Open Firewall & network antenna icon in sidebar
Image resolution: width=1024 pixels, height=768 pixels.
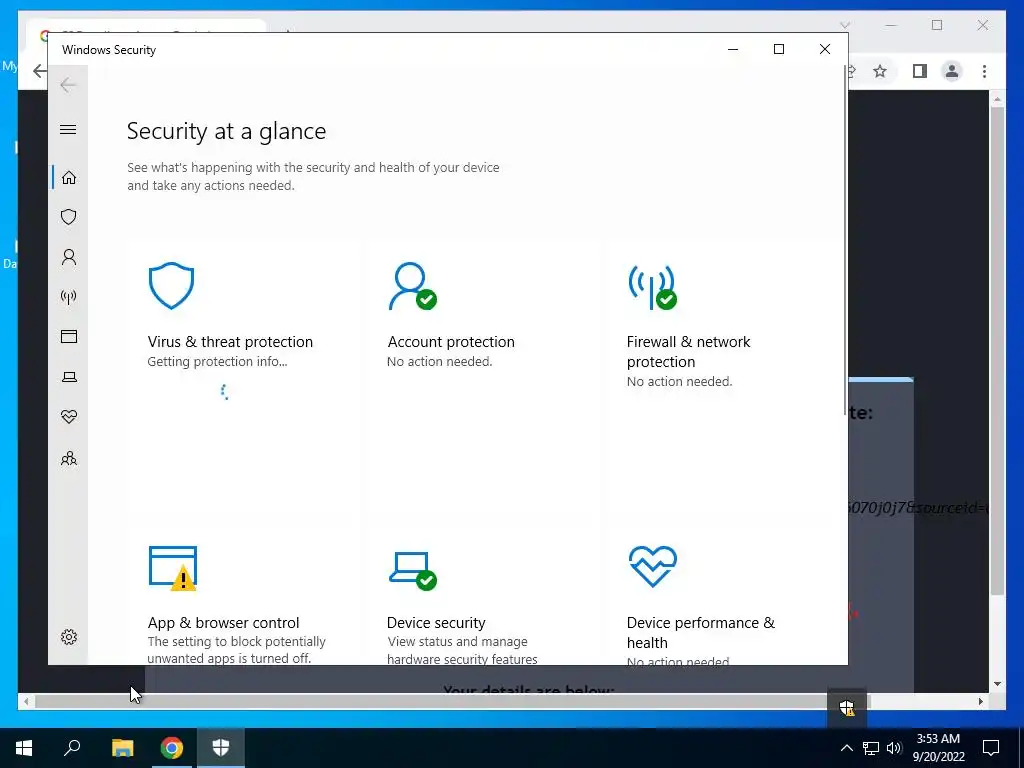pos(69,297)
